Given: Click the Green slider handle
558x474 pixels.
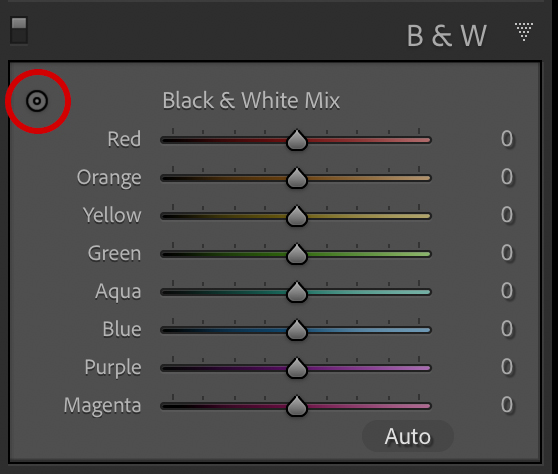Looking at the screenshot, I should (x=297, y=254).
